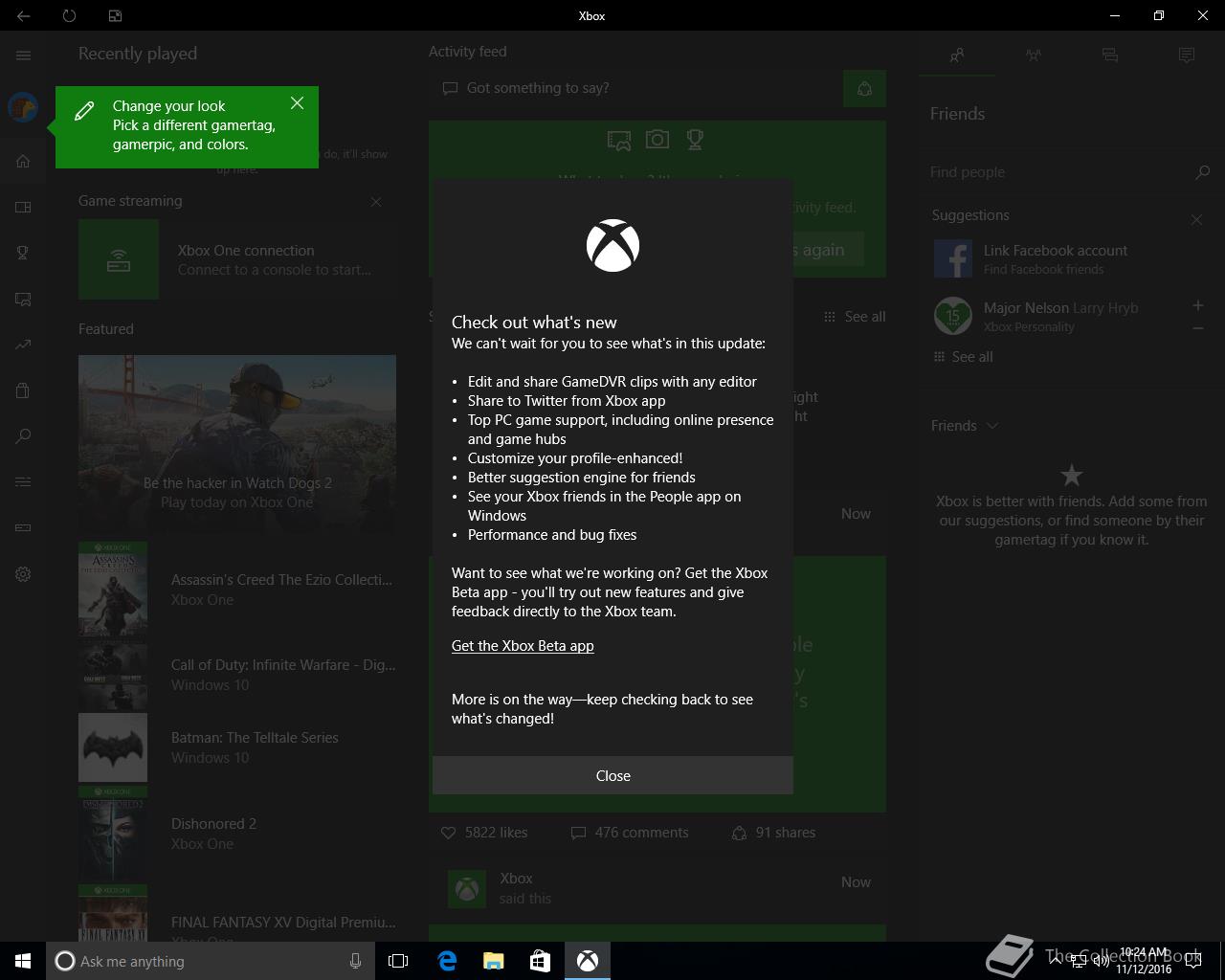Go to Home in sidebar
The height and width of the screenshot is (980, 1225).
[x=23, y=161]
